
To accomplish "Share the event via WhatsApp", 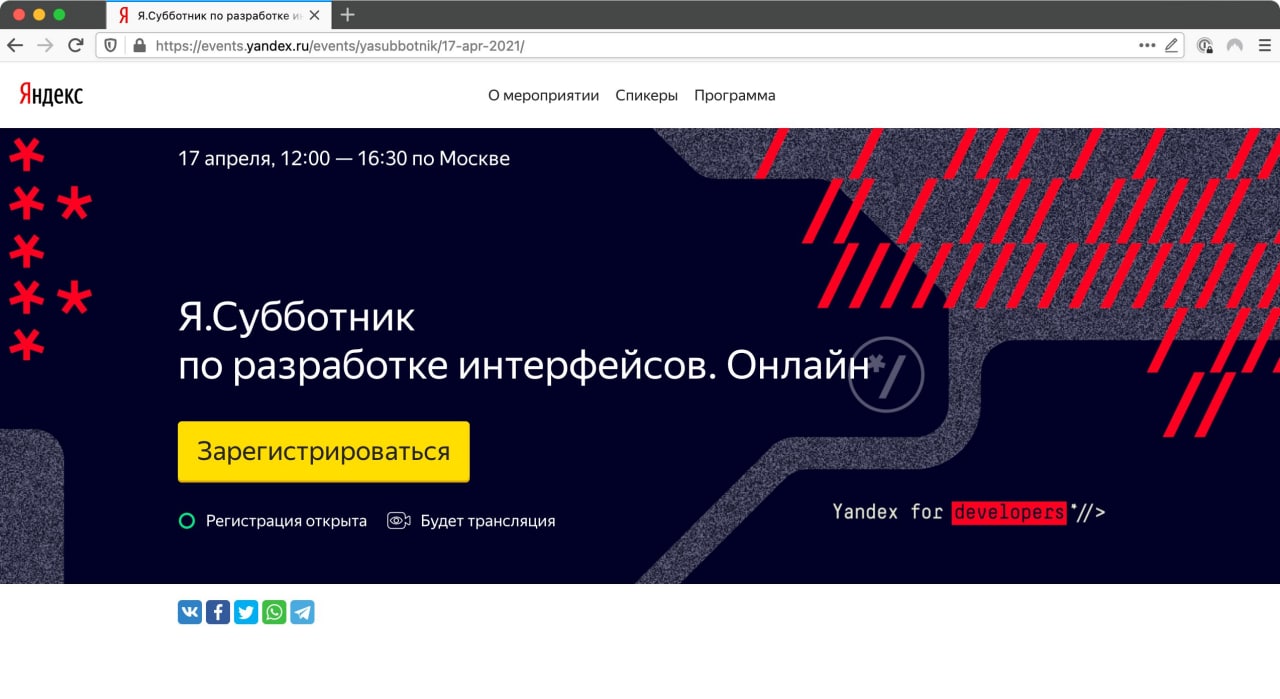I will tap(274, 612).
